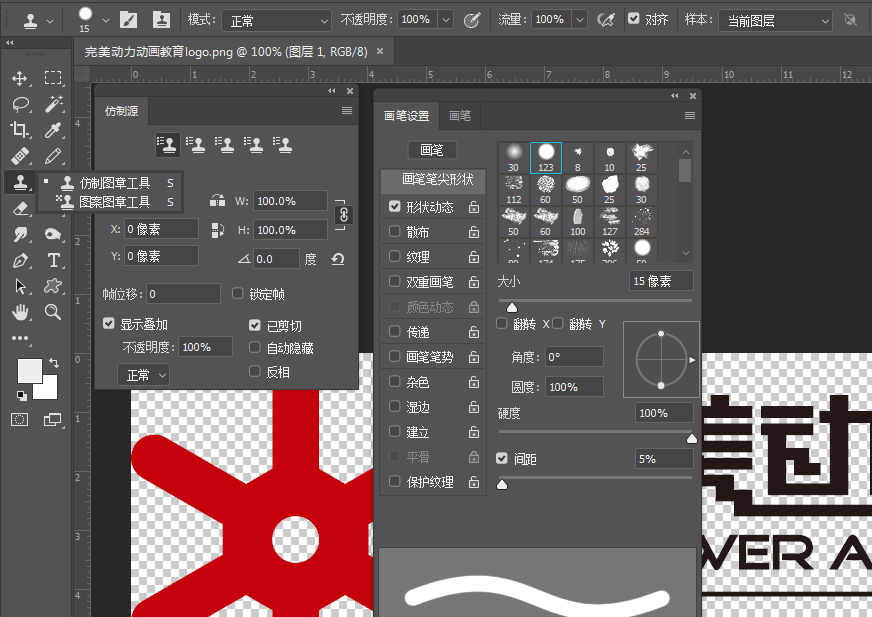The height and width of the screenshot is (617, 872).
Task: Toggle the airbrush icon next to 流量
Action: 605,20
